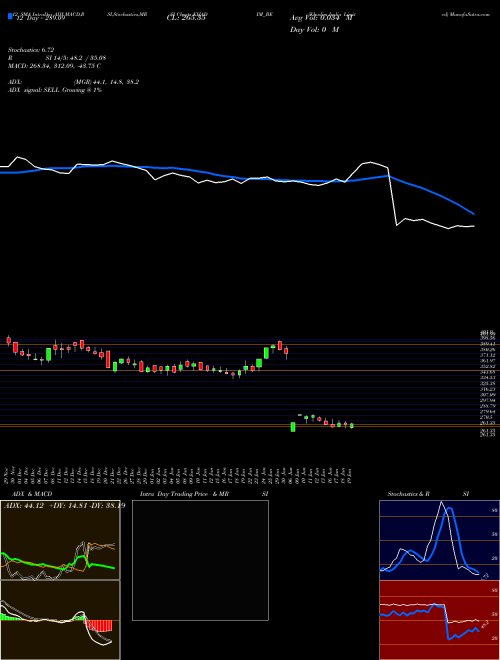Click the 'Stochastics & RSI' panel heading
The width and height of the screenshot is (500, 660).
pos(428,494)
